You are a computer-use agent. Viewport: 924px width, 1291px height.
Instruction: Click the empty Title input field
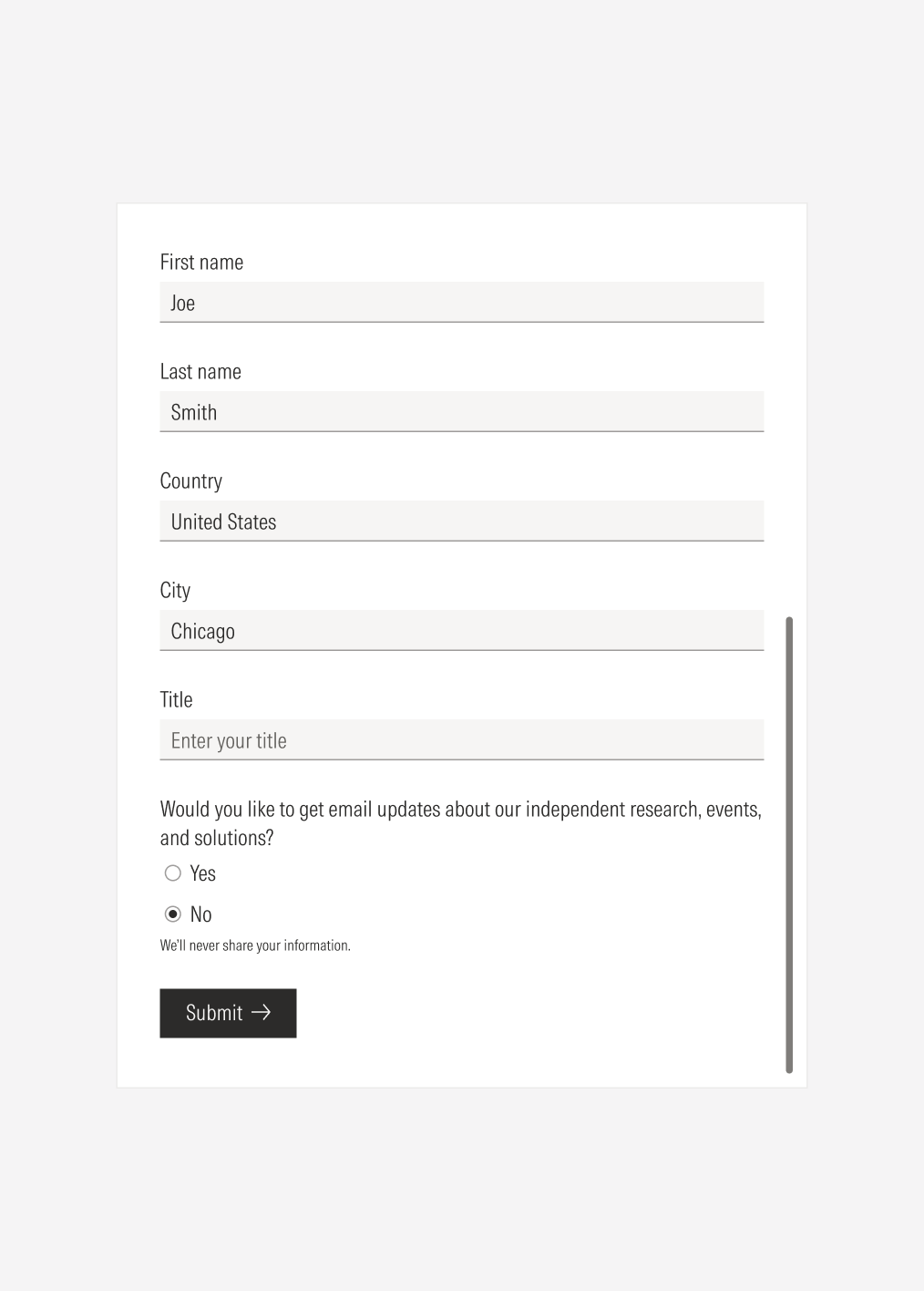[461, 739]
